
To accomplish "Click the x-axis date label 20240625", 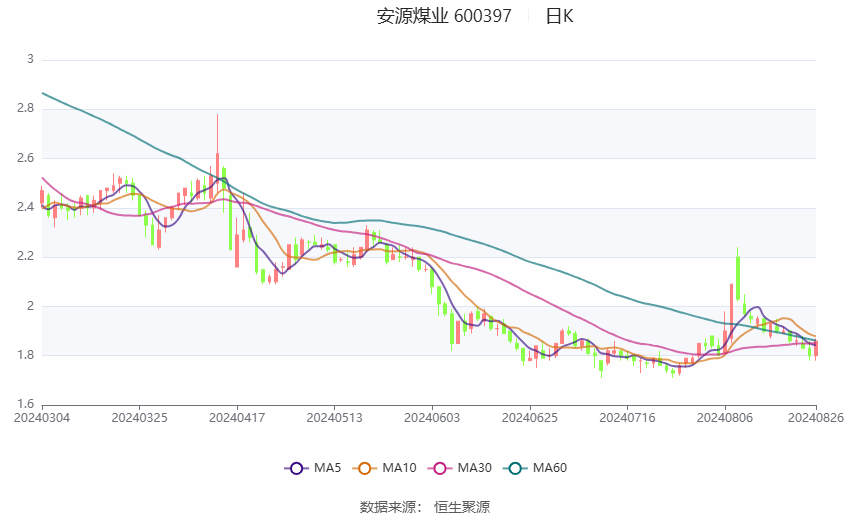I will (530, 418).
